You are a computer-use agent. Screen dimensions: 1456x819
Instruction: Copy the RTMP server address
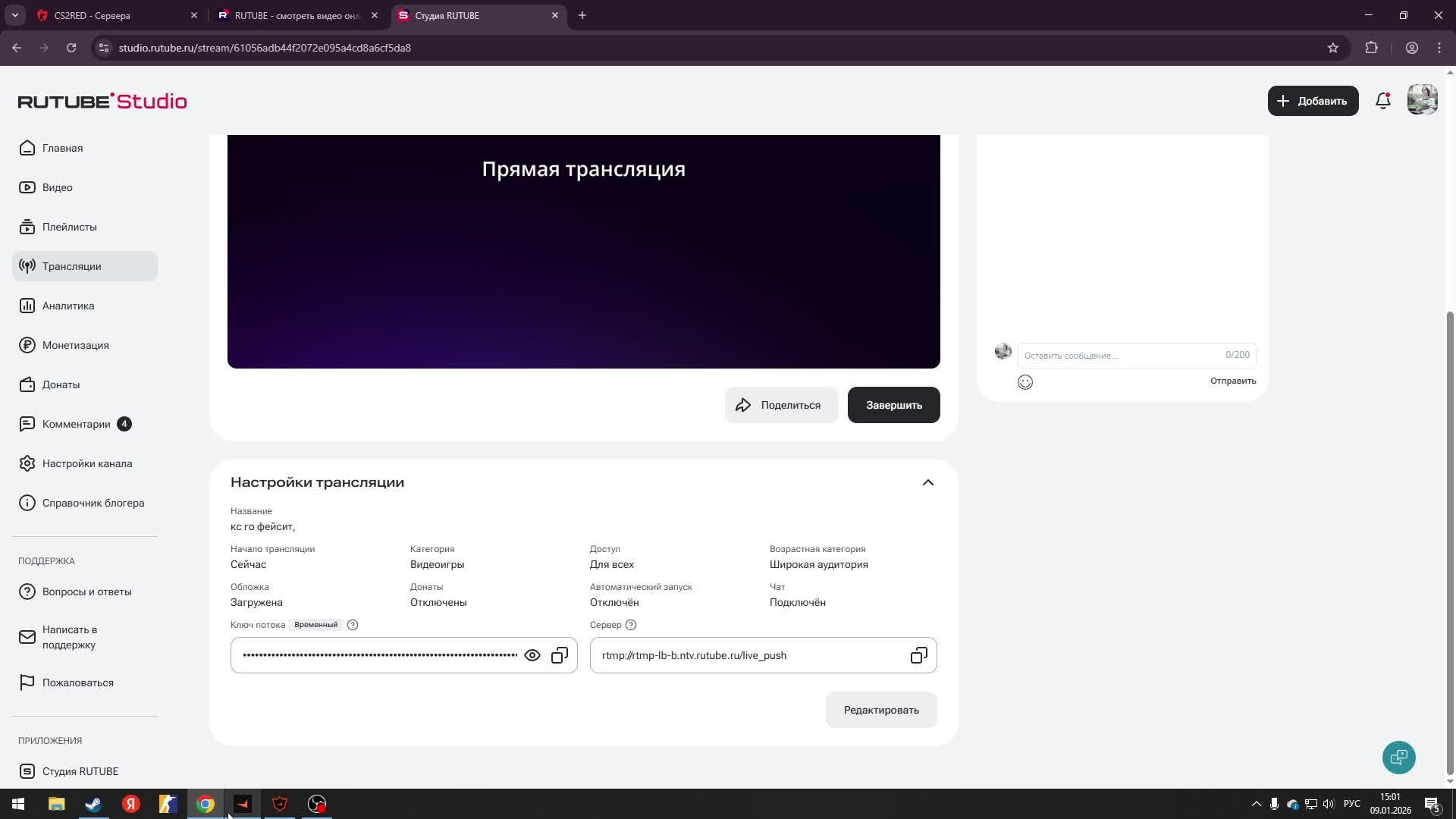[918, 654]
